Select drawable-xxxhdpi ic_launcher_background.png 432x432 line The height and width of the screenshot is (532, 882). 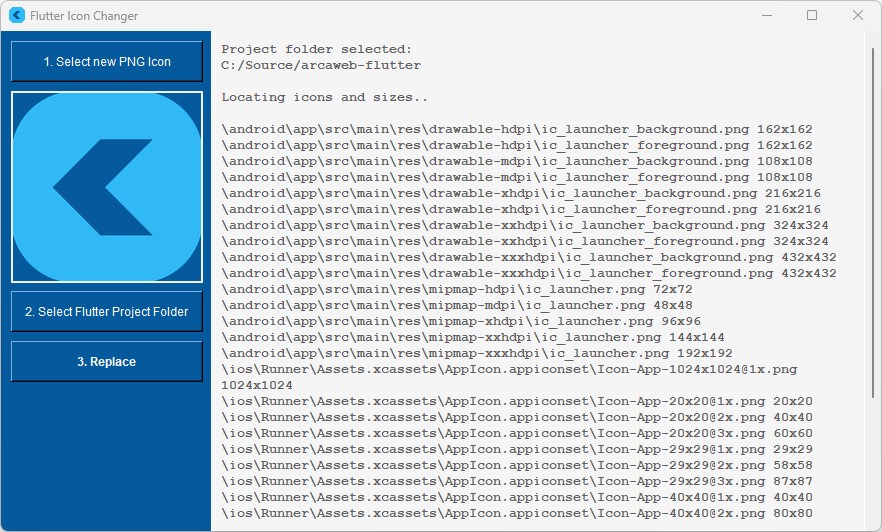pyautogui.click(x=529, y=258)
